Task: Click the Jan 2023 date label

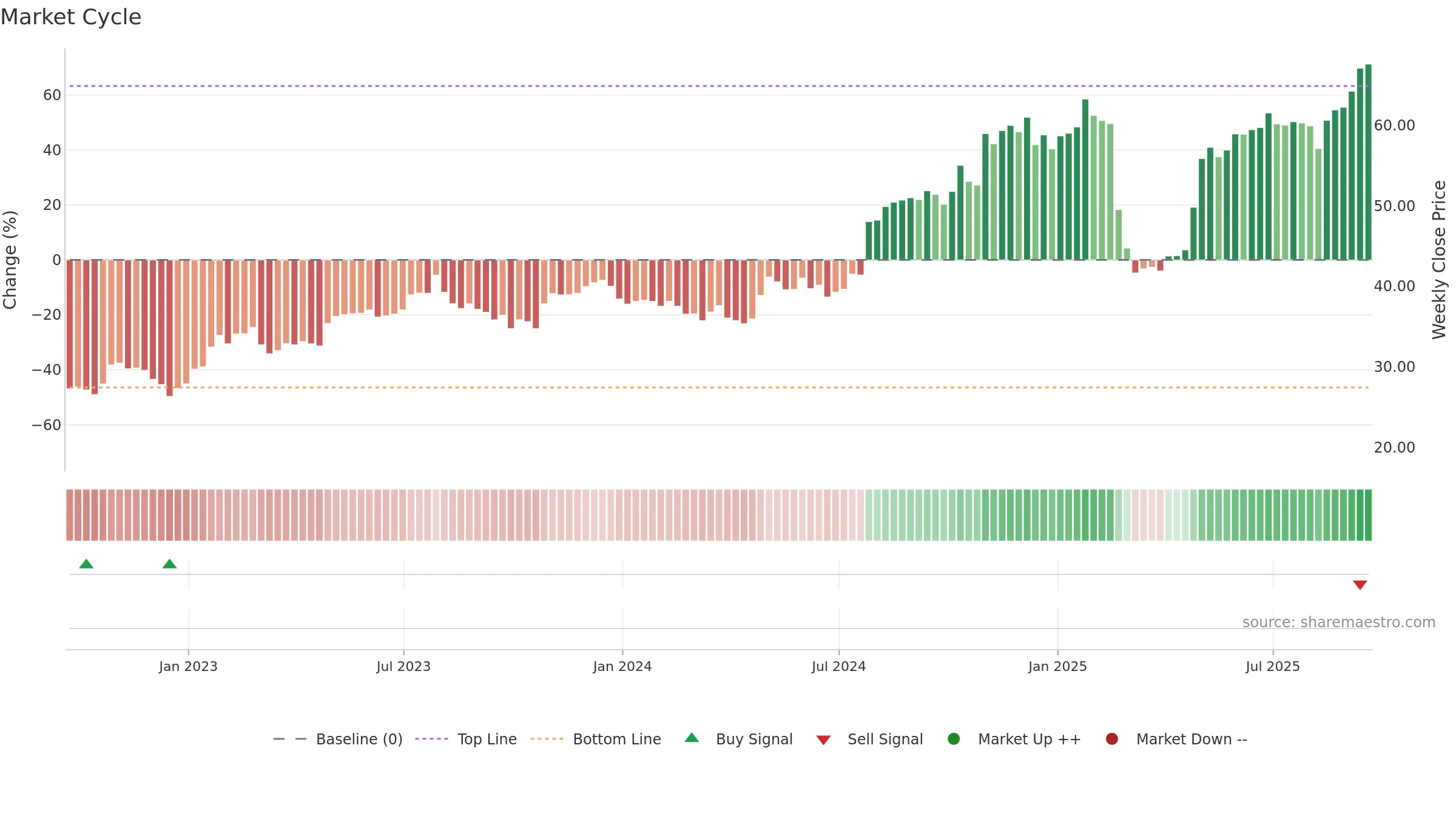Action: [x=188, y=667]
